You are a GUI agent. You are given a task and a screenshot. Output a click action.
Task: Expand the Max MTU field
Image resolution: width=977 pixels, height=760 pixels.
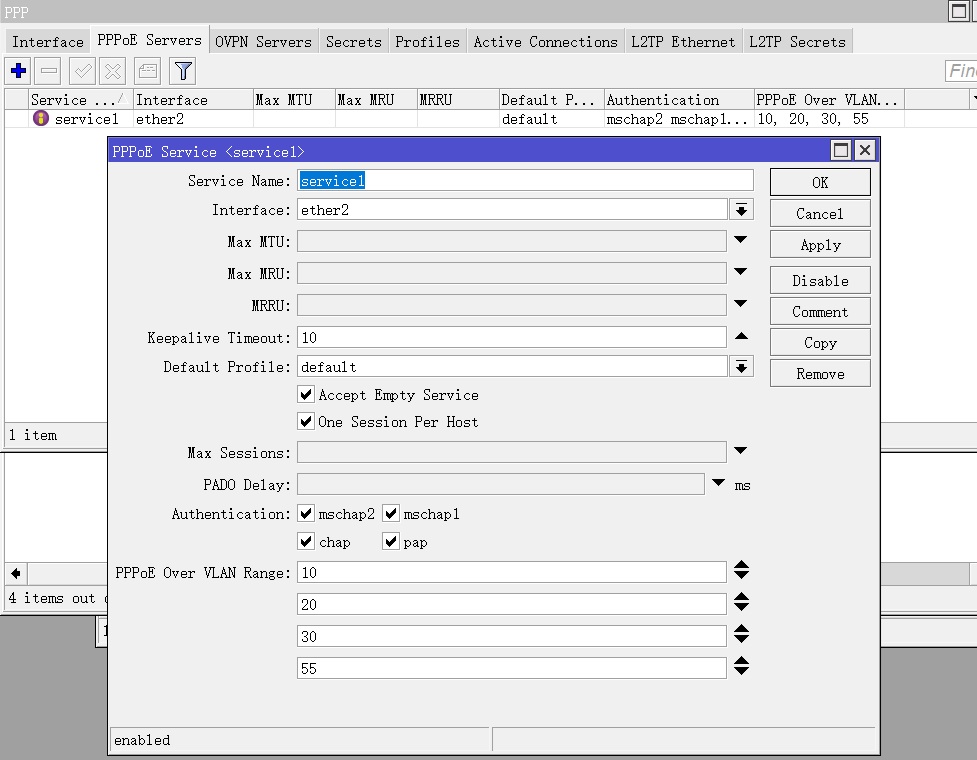pos(741,240)
